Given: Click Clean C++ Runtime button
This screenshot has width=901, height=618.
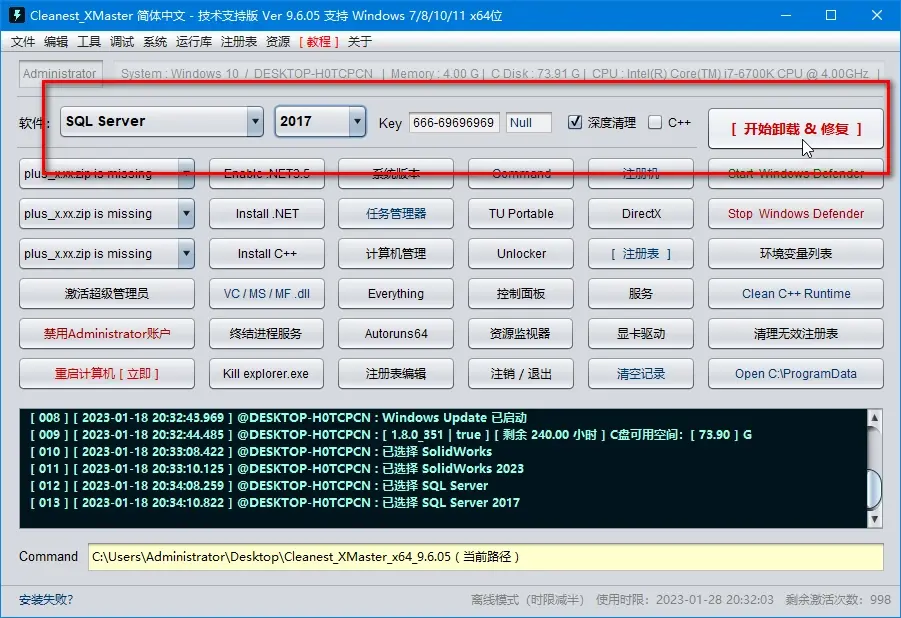Looking at the screenshot, I should tap(795, 293).
